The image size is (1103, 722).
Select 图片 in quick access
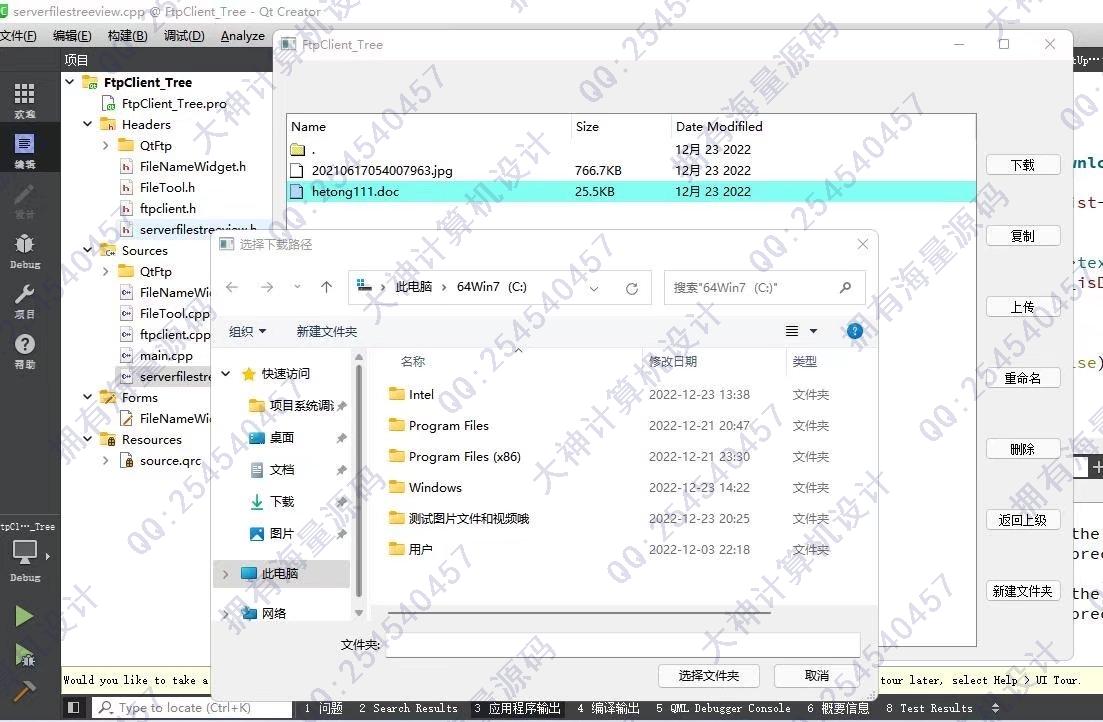(281, 533)
